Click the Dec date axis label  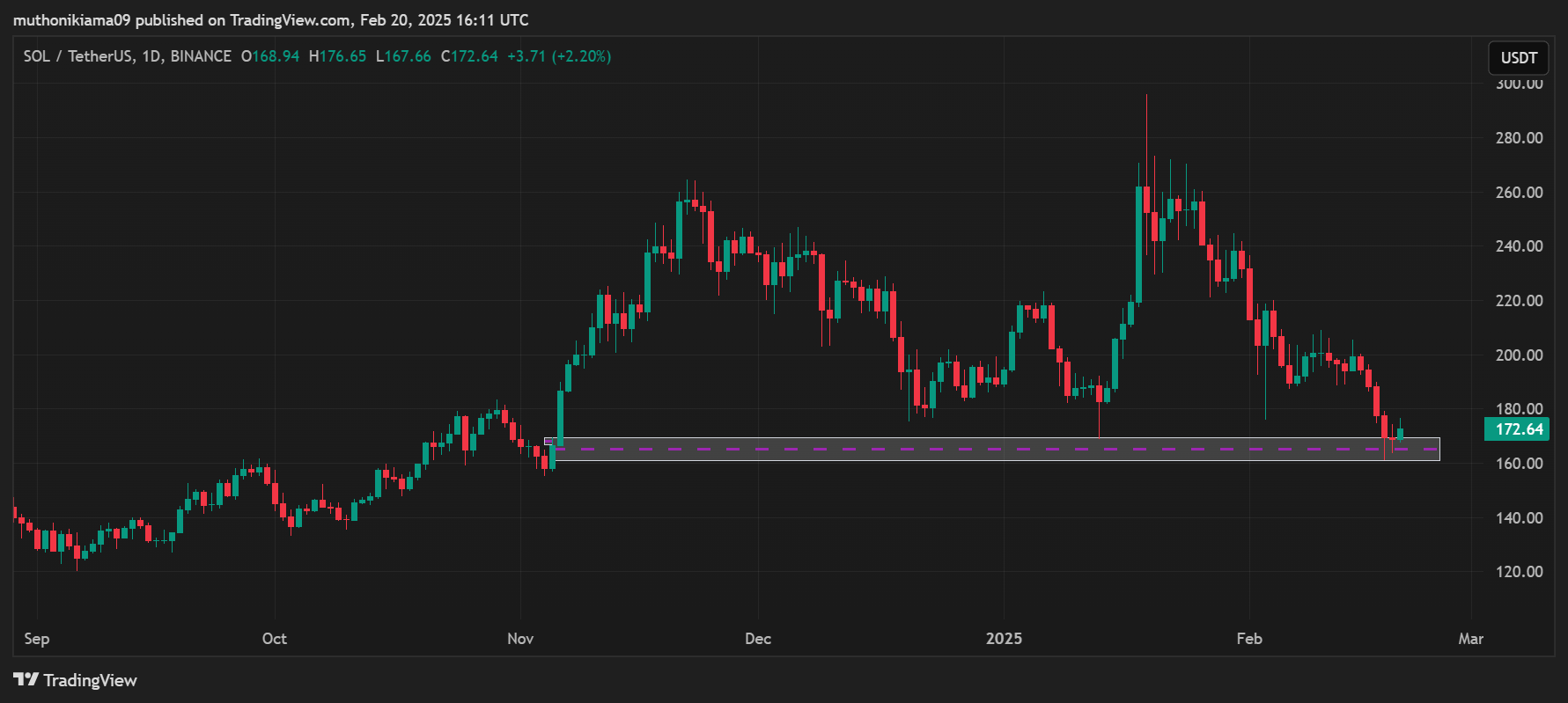(758, 639)
